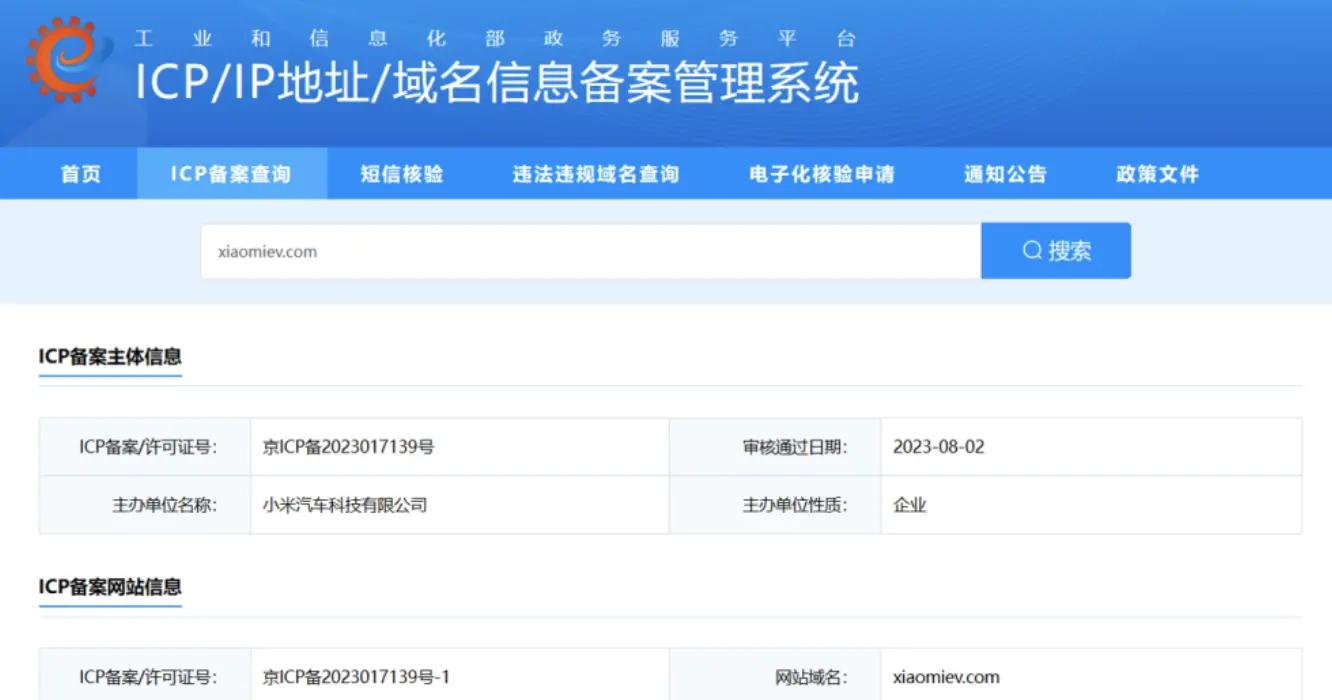Open 违法违规域名查询 tab
The width and height of the screenshot is (1332, 700).
[x=596, y=174]
